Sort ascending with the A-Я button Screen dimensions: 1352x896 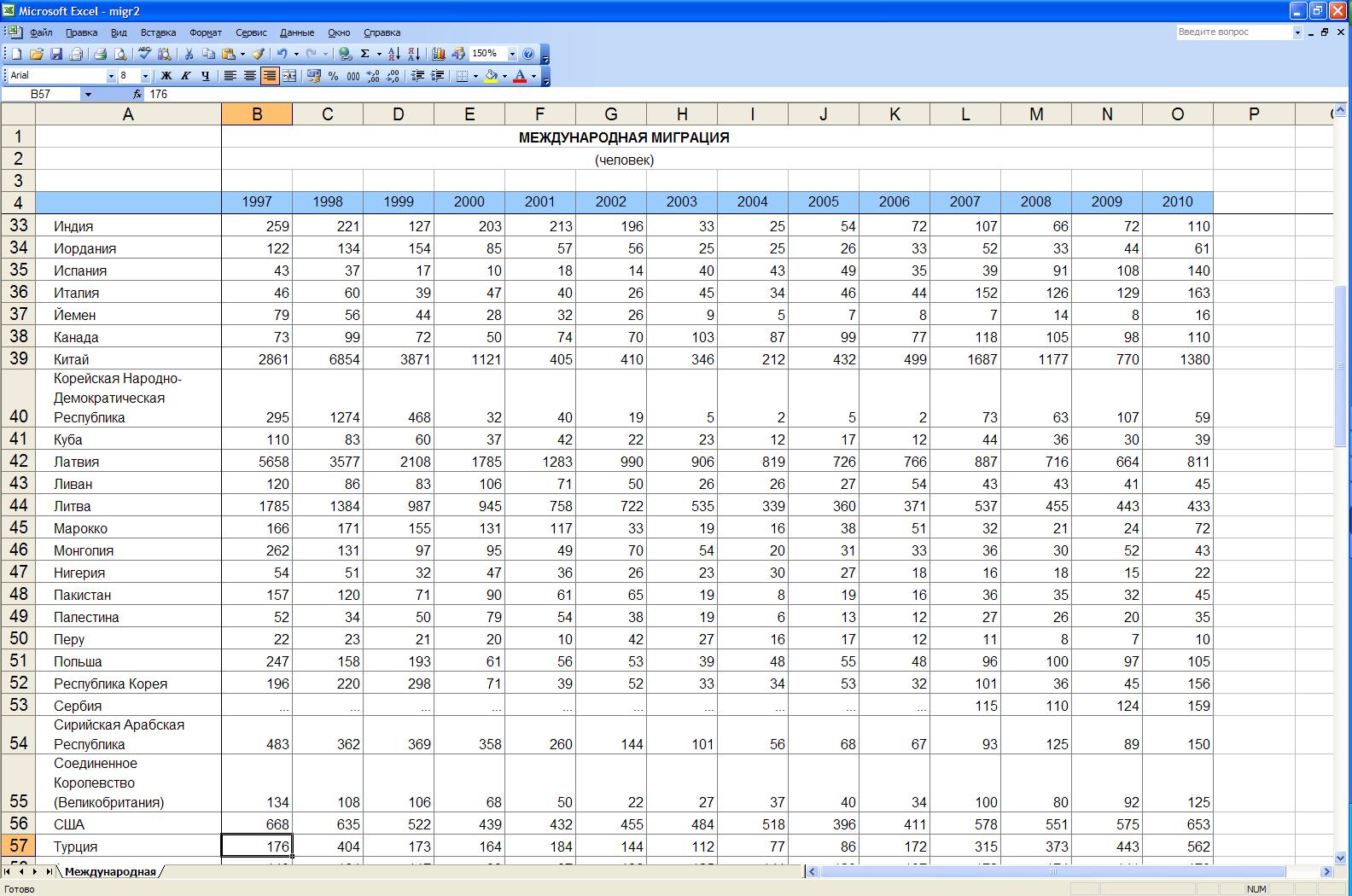393,54
